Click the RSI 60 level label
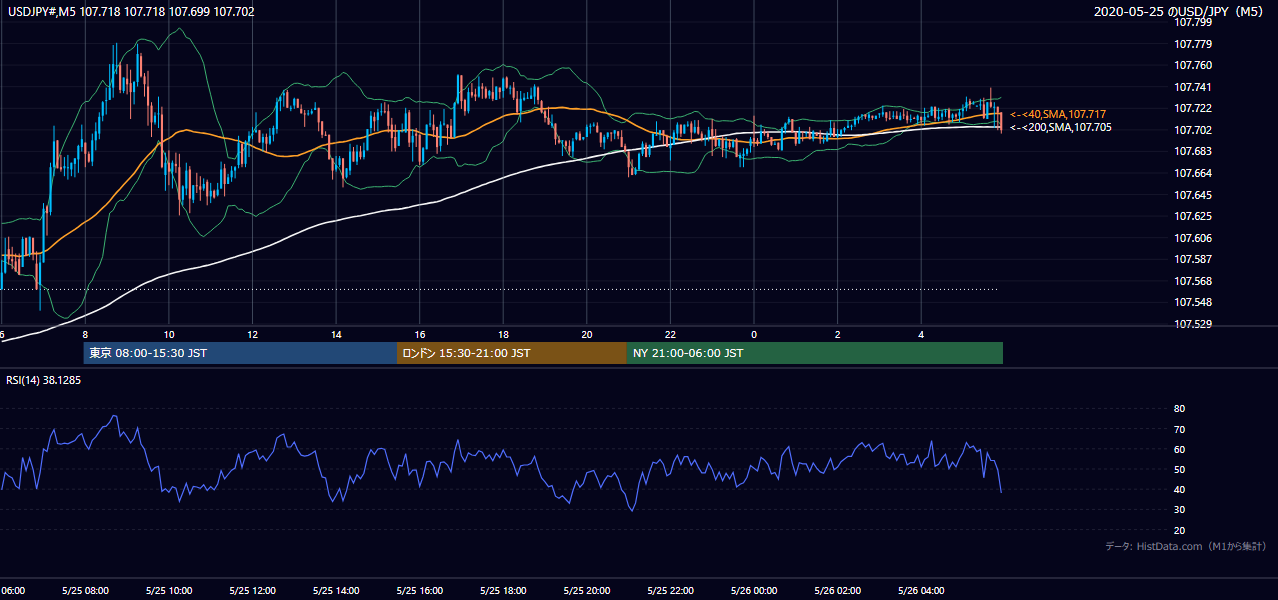 coord(1179,449)
